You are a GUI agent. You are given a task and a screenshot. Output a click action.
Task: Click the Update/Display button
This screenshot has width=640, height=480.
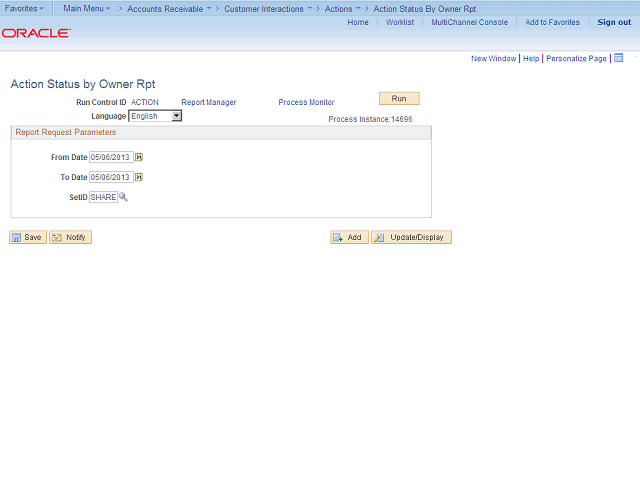tap(411, 237)
